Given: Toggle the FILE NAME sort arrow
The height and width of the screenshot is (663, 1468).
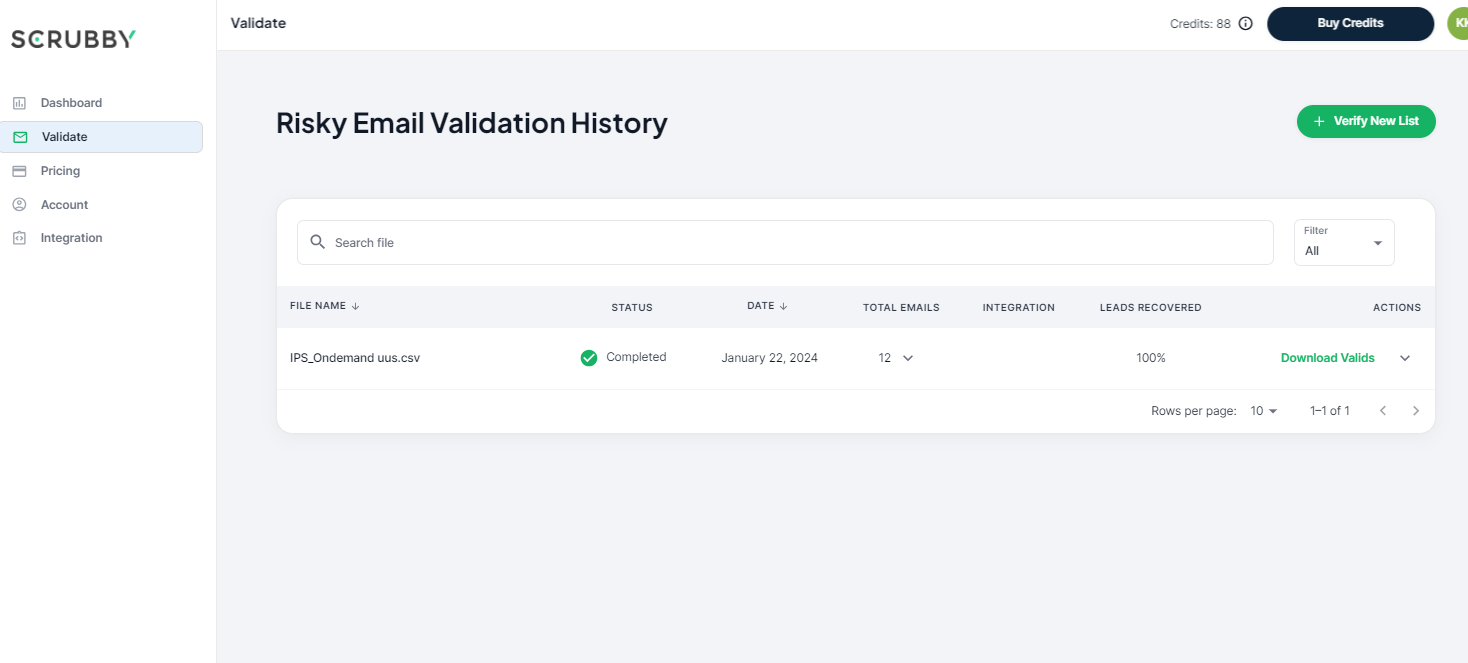Looking at the screenshot, I should point(355,306).
